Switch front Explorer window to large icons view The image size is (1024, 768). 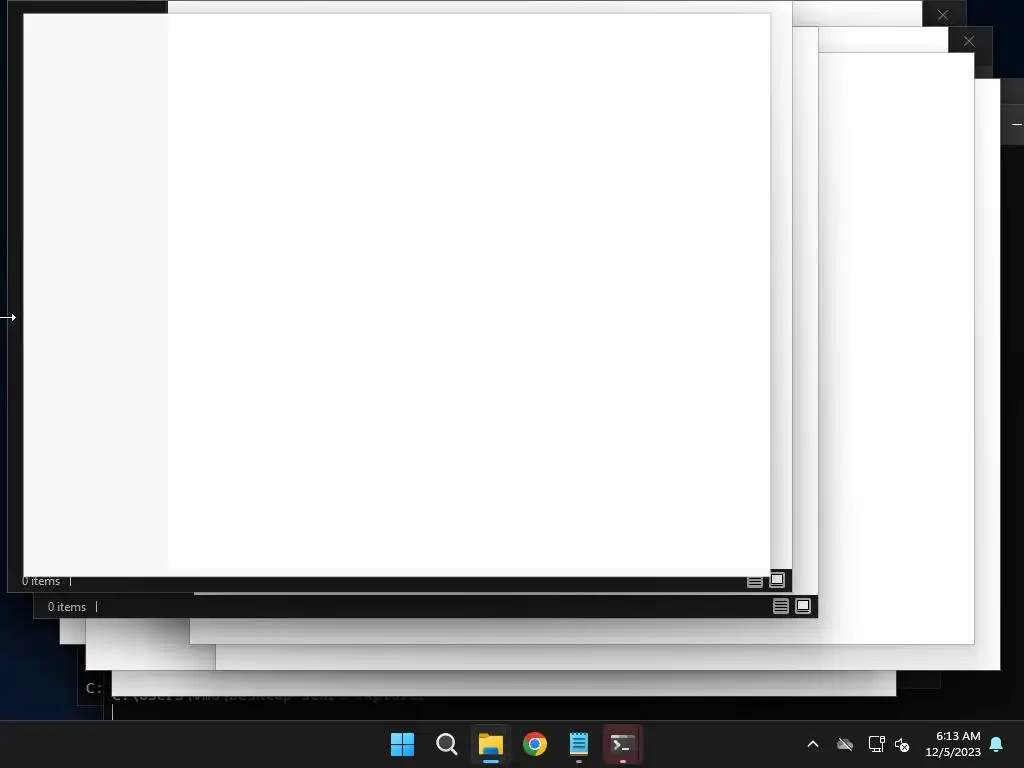click(777, 579)
